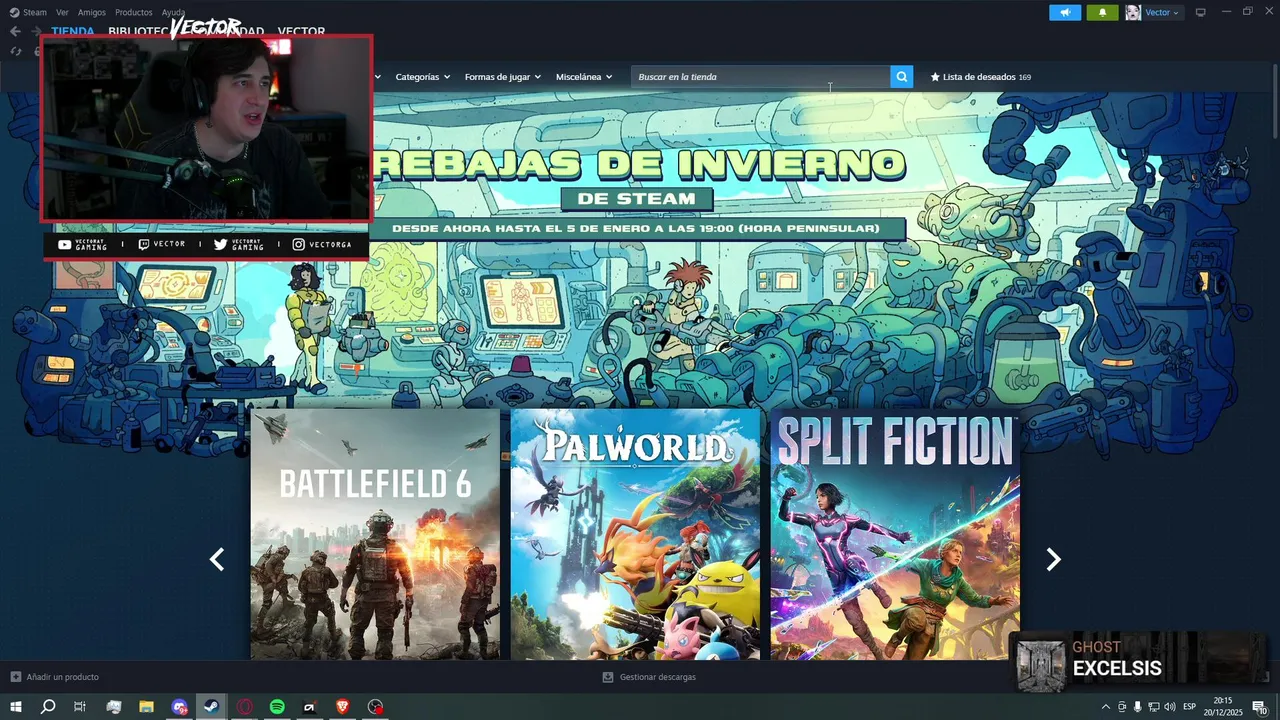Image resolution: width=1280 pixels, height=720 pixels.
Task: Click the plus icon to add a product
Action: (15, 677)
